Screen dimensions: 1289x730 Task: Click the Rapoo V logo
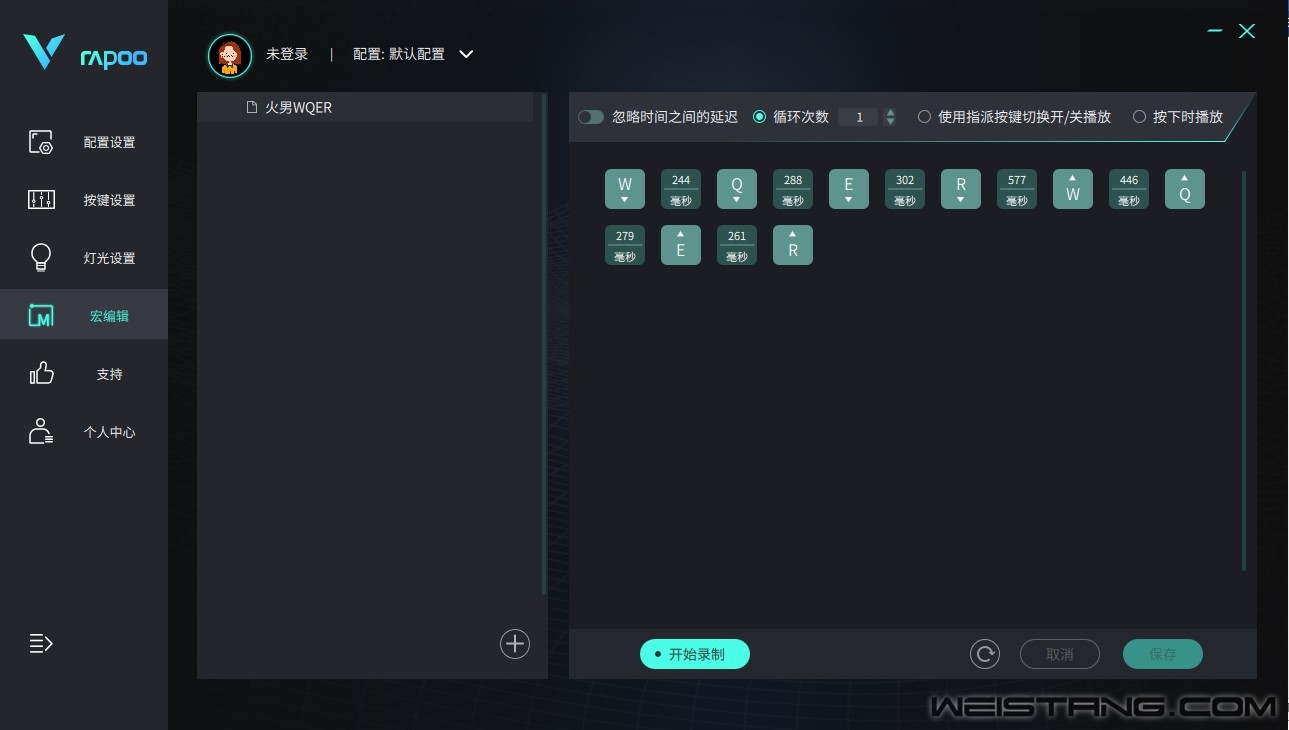[x=44, y=52]
